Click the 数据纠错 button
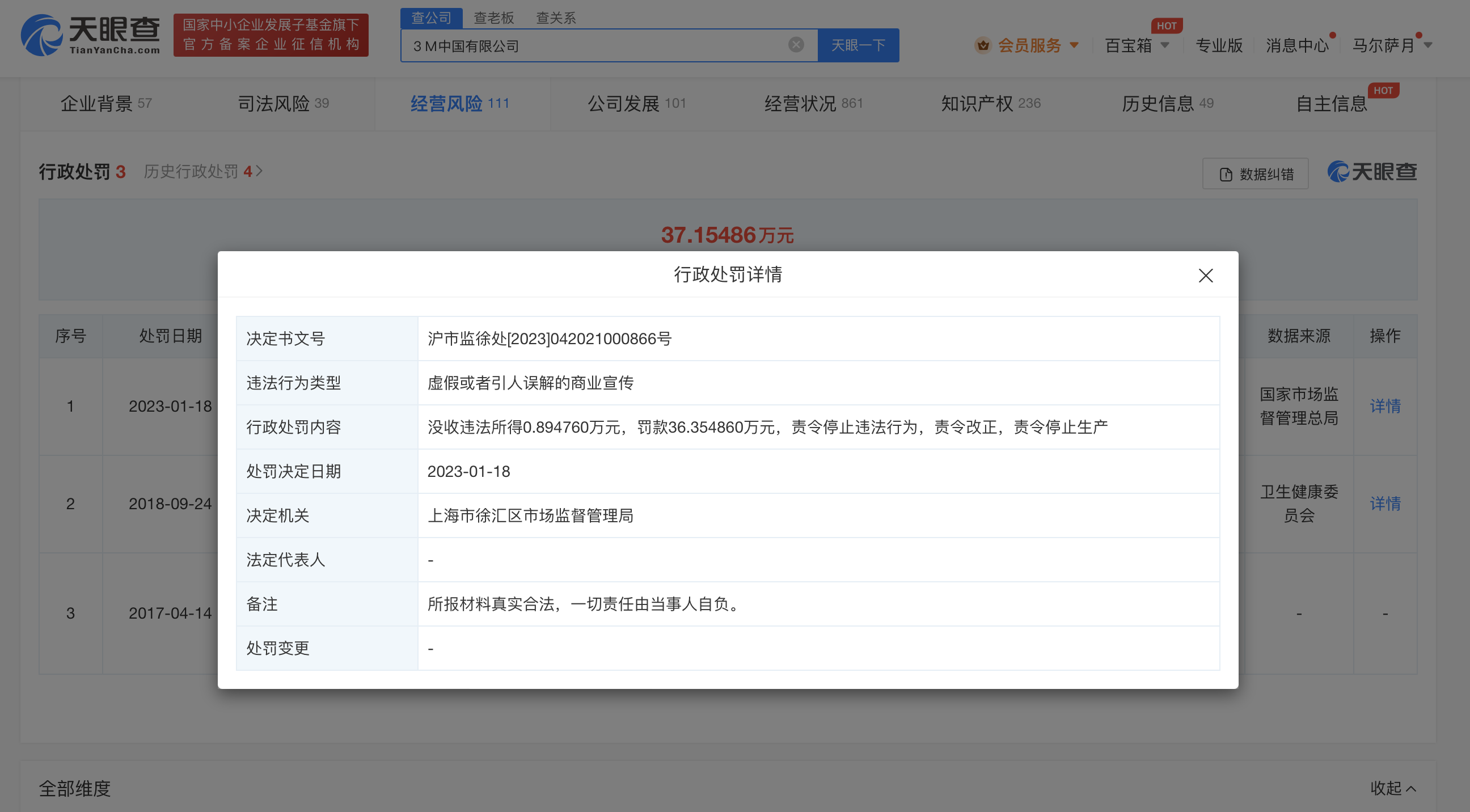Viewport: 1470px width, 812px height. click(x=1256, y=174)
